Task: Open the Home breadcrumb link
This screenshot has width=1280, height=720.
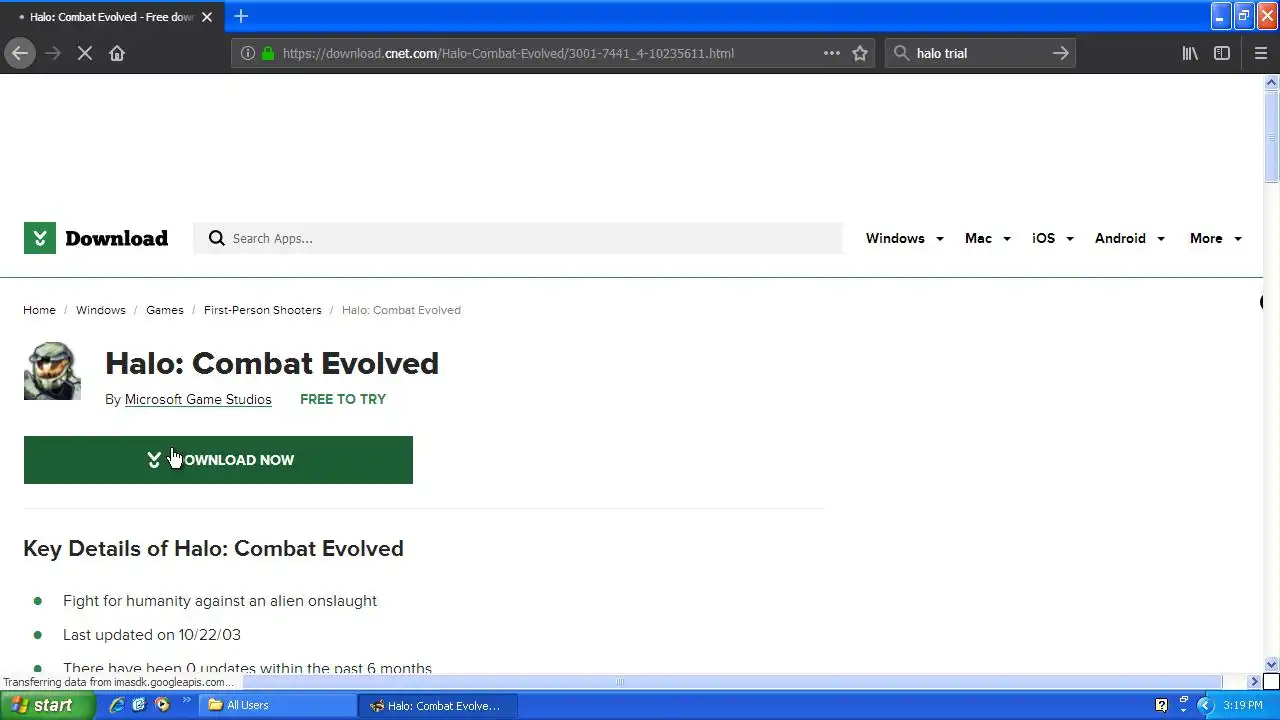Action: pos(40,310)
